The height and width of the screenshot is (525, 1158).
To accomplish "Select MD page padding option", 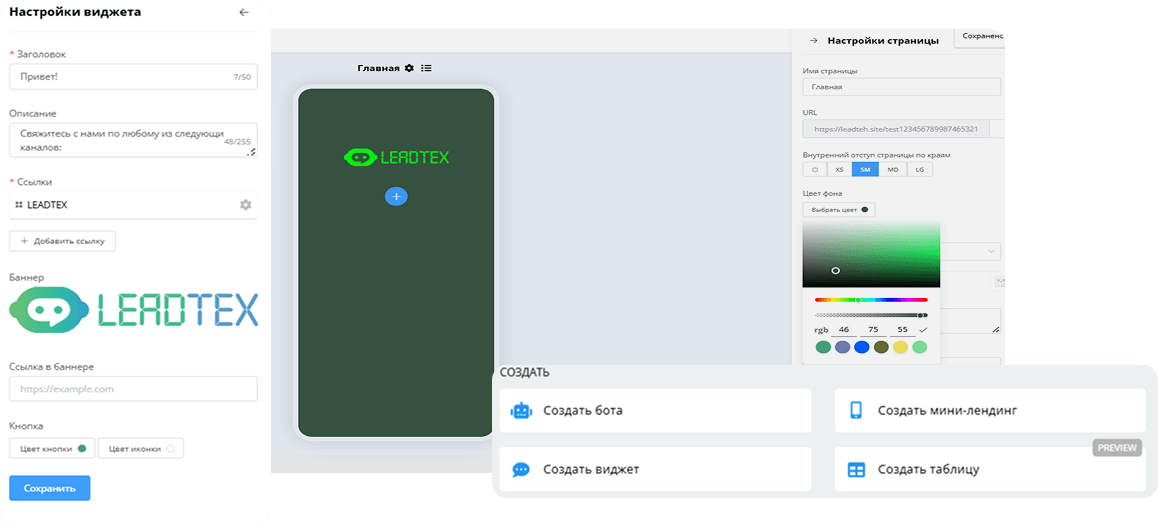I will tap(892, 170).
